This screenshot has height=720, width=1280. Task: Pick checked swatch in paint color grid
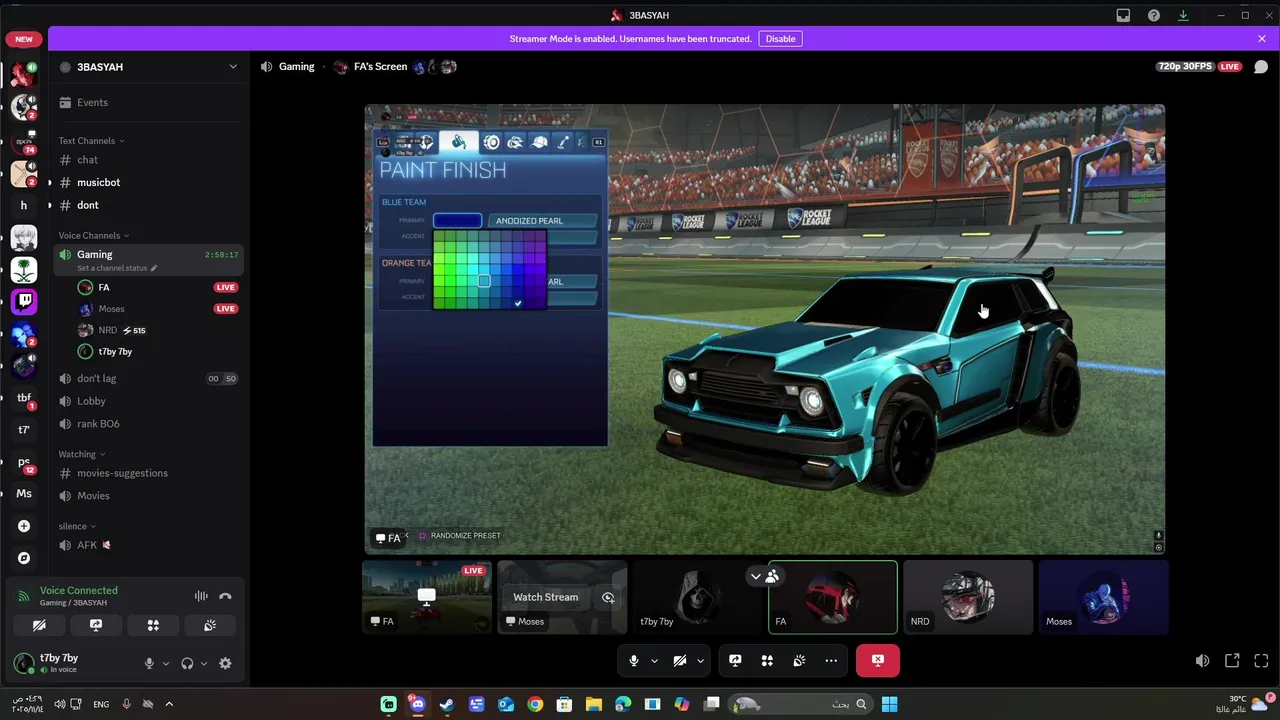pos(518,303)
